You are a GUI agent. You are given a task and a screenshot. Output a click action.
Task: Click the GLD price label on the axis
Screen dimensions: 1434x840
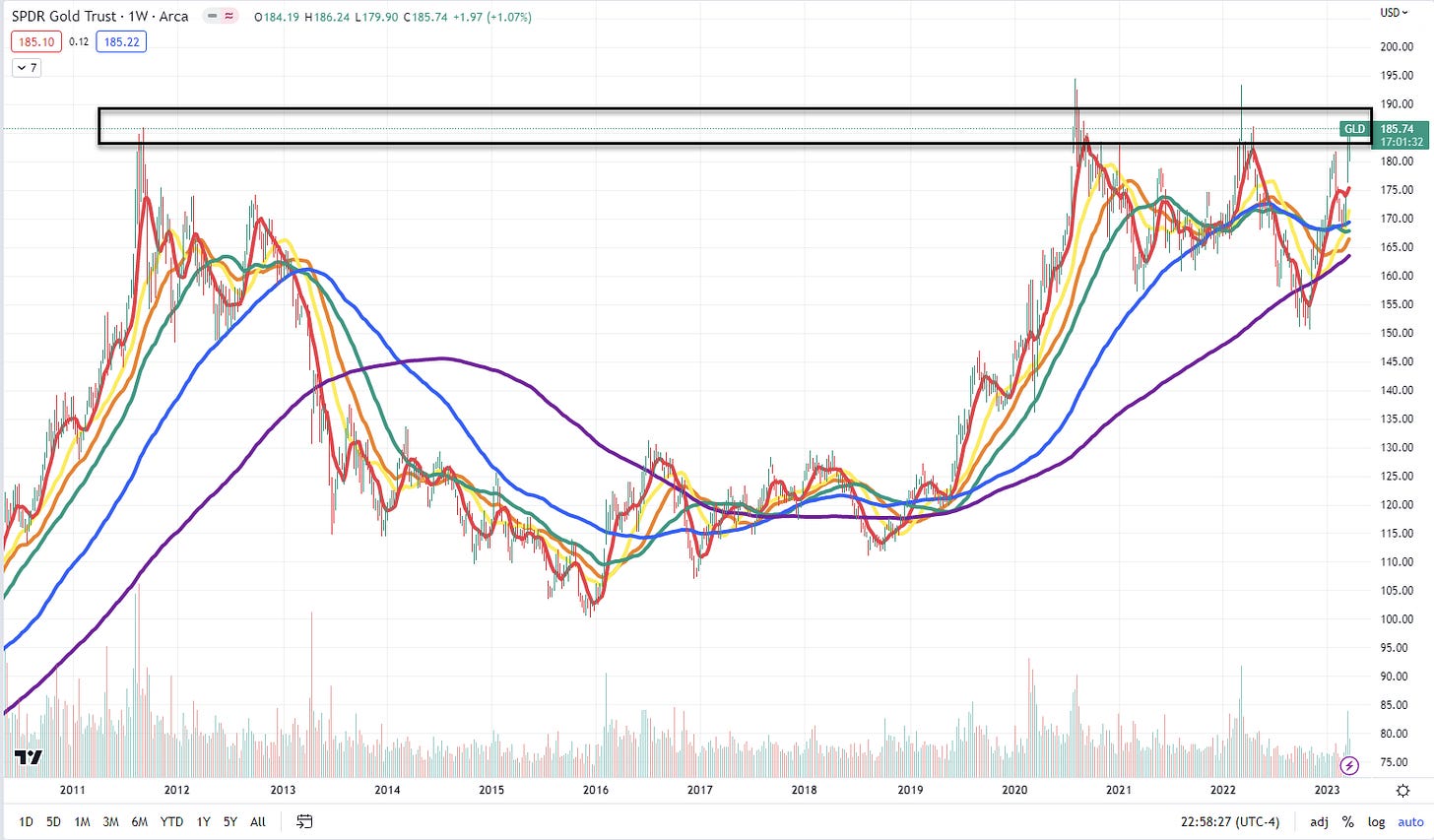(1355, 129)
